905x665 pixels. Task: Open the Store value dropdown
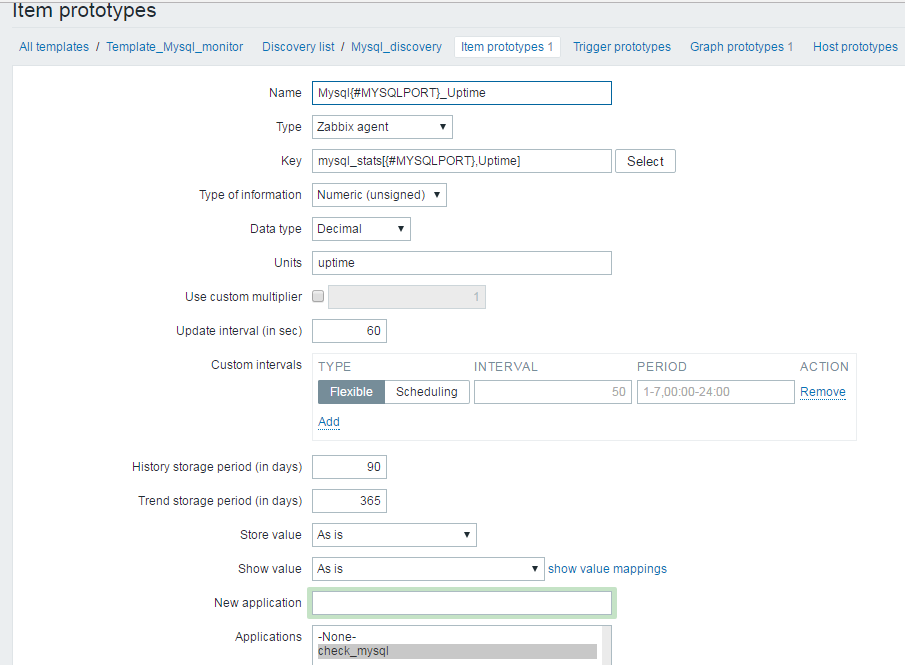click(x=394, y=535)
